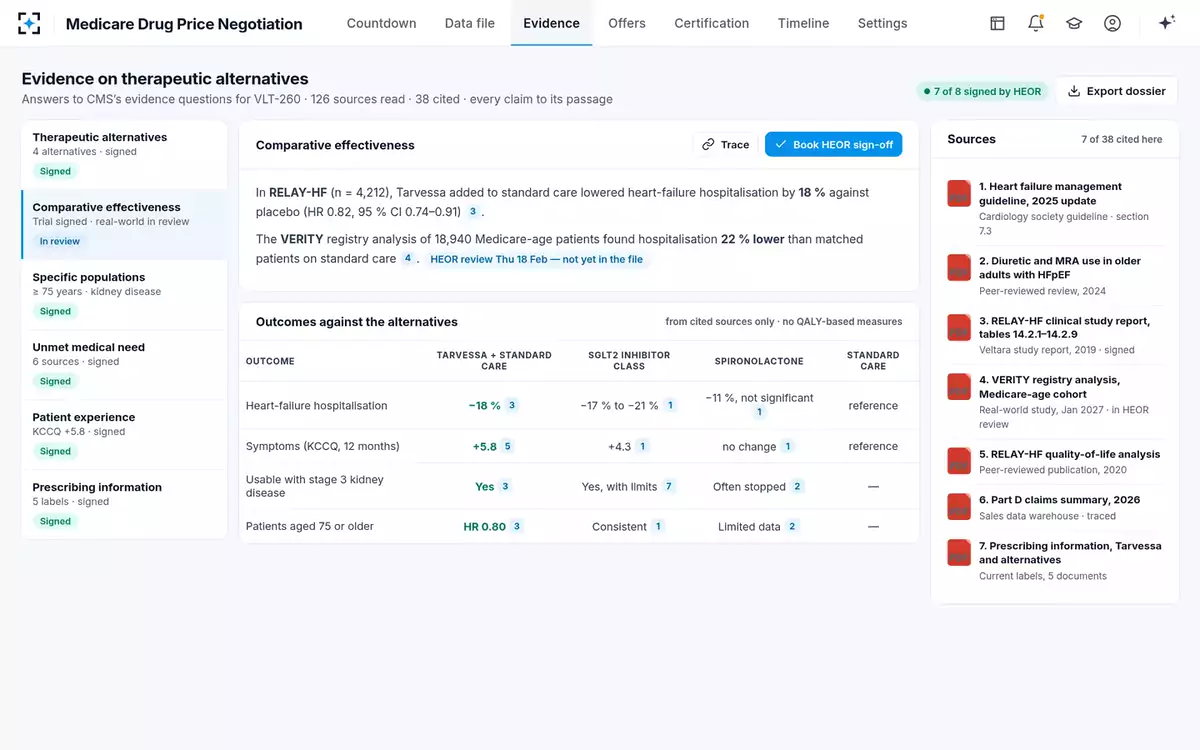Open citation 3 beside HR 0.80

(517, 527)
